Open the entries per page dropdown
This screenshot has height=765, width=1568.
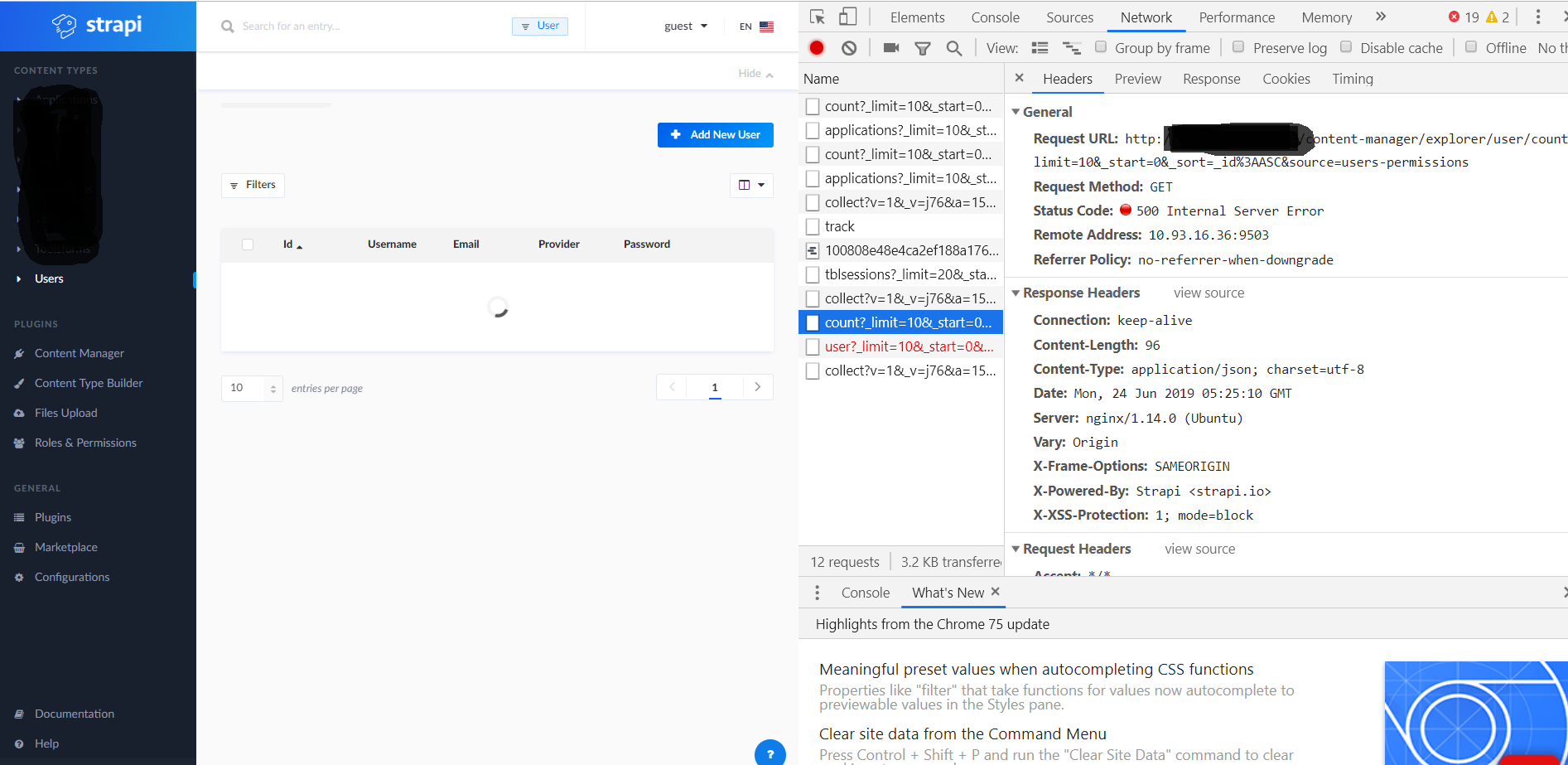(x=251, y=387)
